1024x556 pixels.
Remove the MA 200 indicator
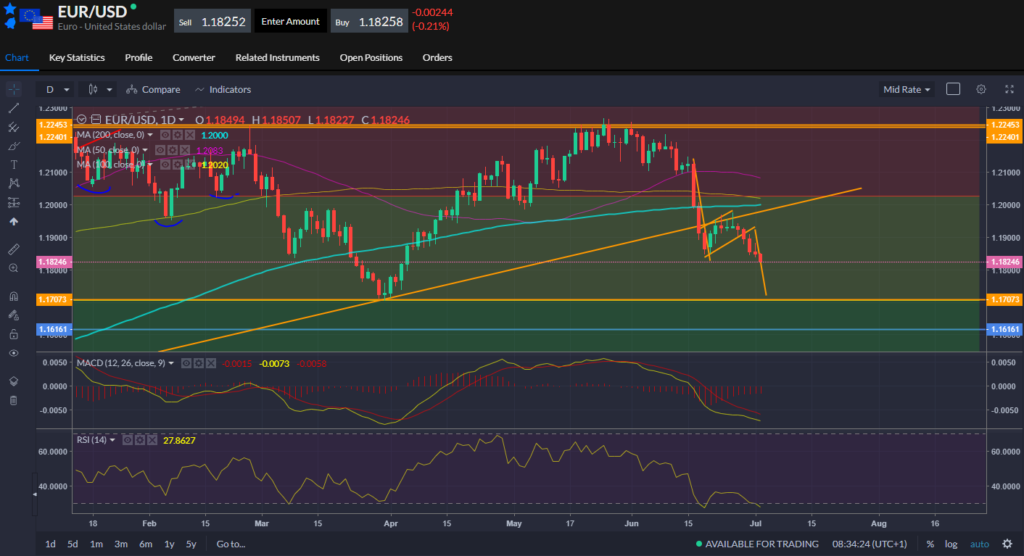(x=189, y=135)
